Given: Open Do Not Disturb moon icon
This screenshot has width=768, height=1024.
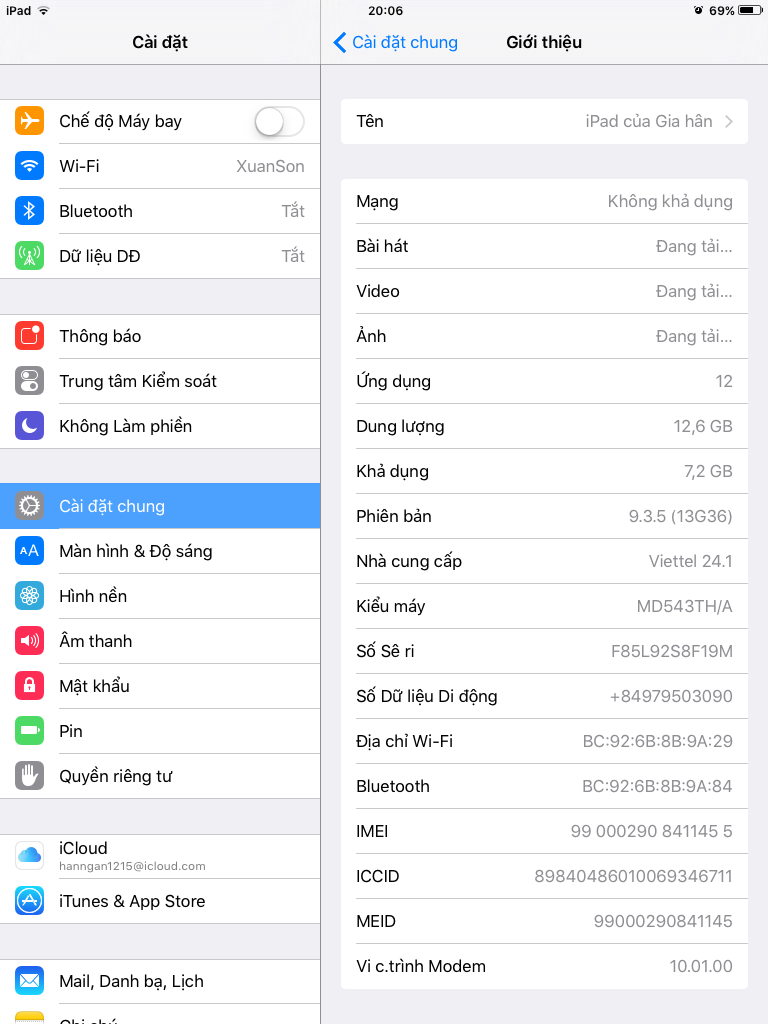Looking at the screenshot, I should [x=29, y=426].
